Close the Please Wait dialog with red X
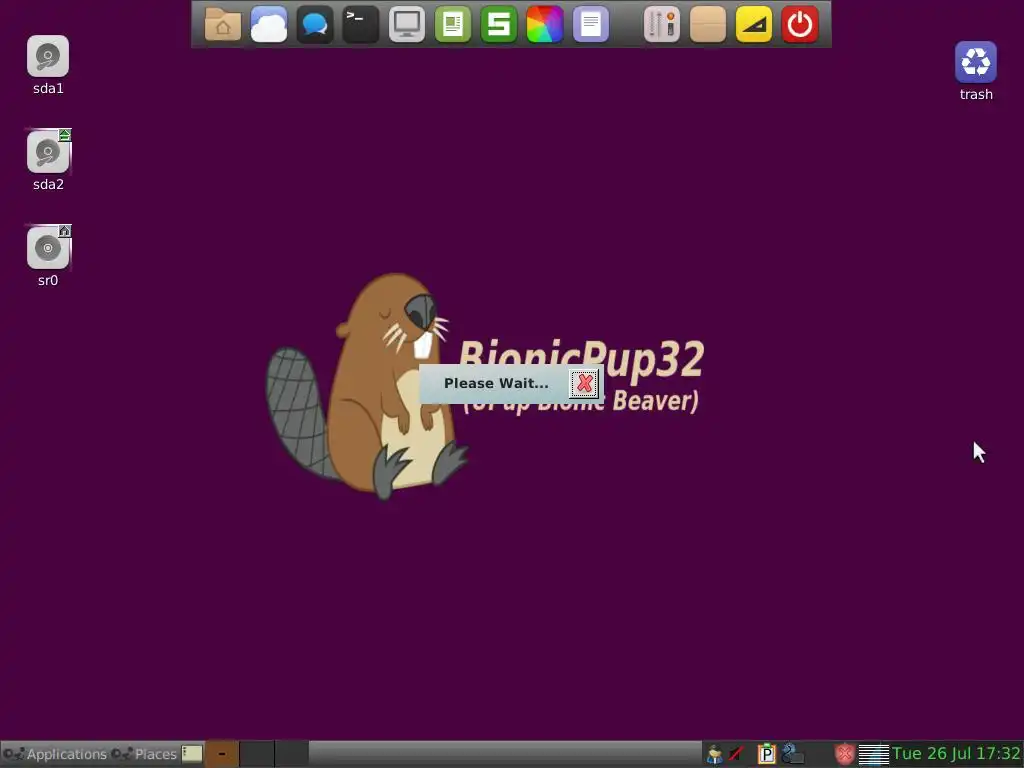The height and width of the screenshot is (768, 1024). [584, 383]
